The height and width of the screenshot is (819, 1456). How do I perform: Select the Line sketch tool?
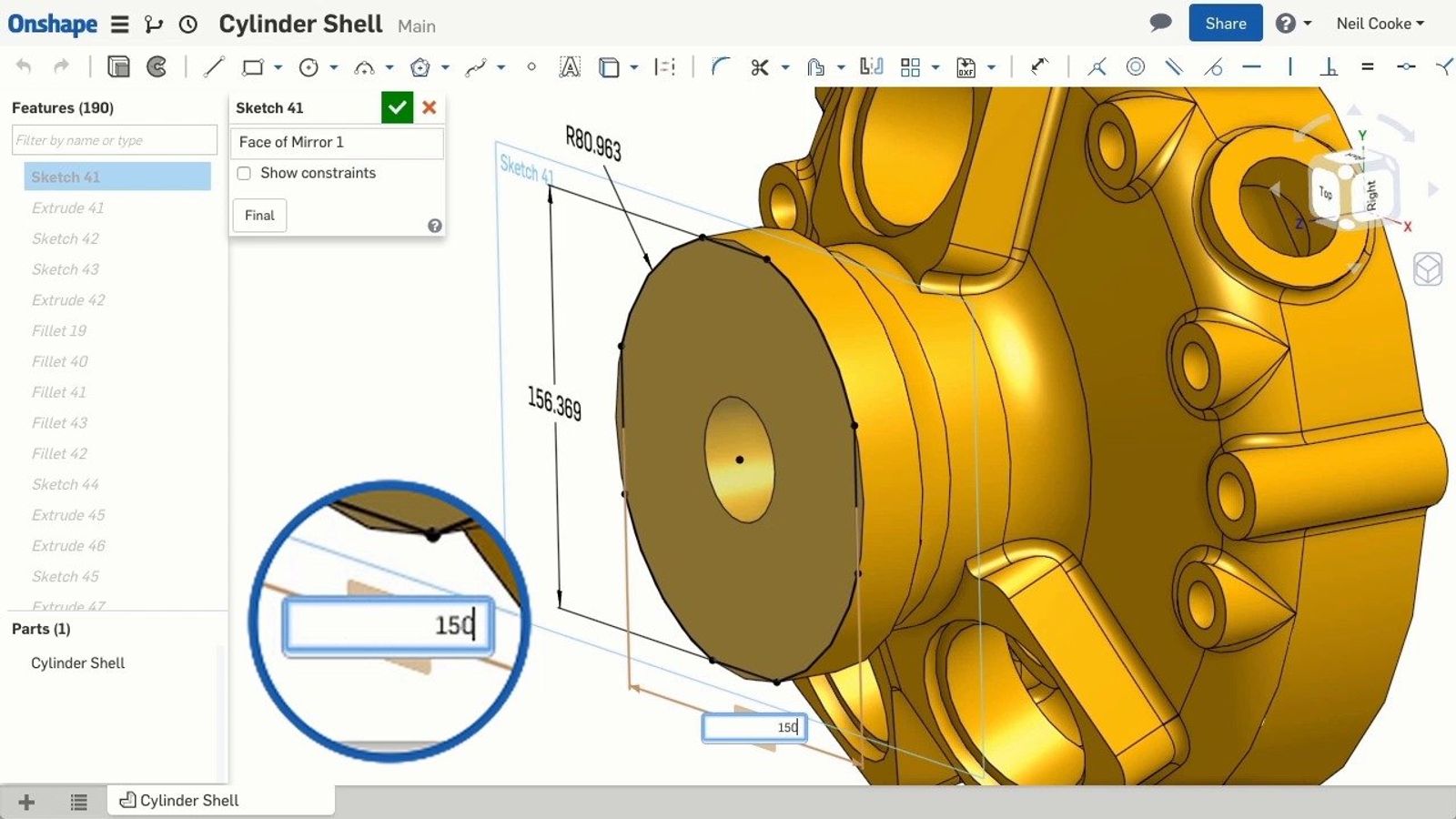(214, 67)
